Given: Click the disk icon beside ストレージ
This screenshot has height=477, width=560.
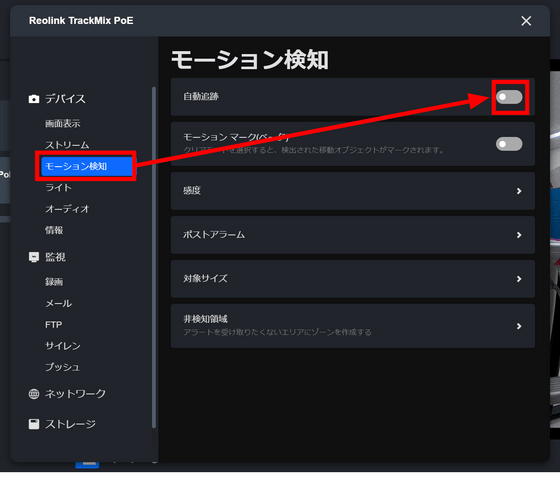Looking at the screenshot, I should tap(34, 424).
